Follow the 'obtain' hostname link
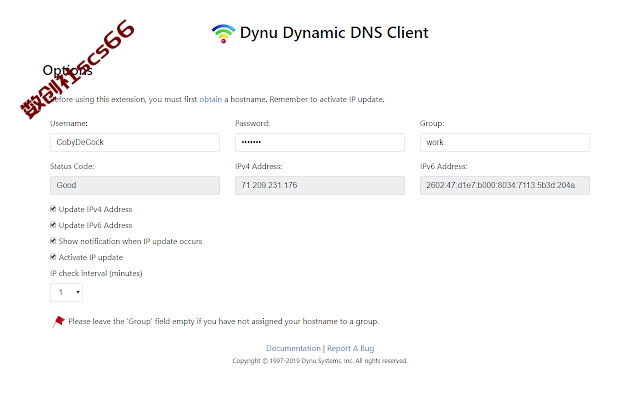Image resolution: width=640 pixels, height=400 pixels. (211, 99)
